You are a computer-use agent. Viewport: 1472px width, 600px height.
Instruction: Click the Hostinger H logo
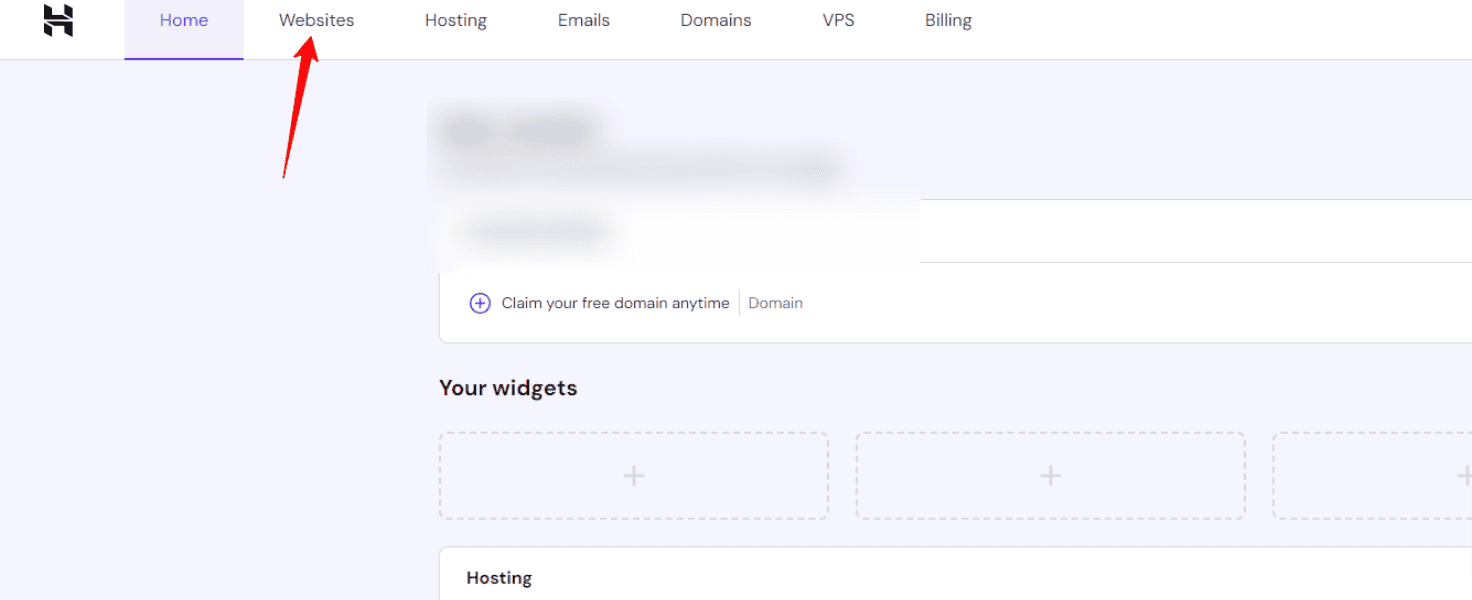point(57,22)
